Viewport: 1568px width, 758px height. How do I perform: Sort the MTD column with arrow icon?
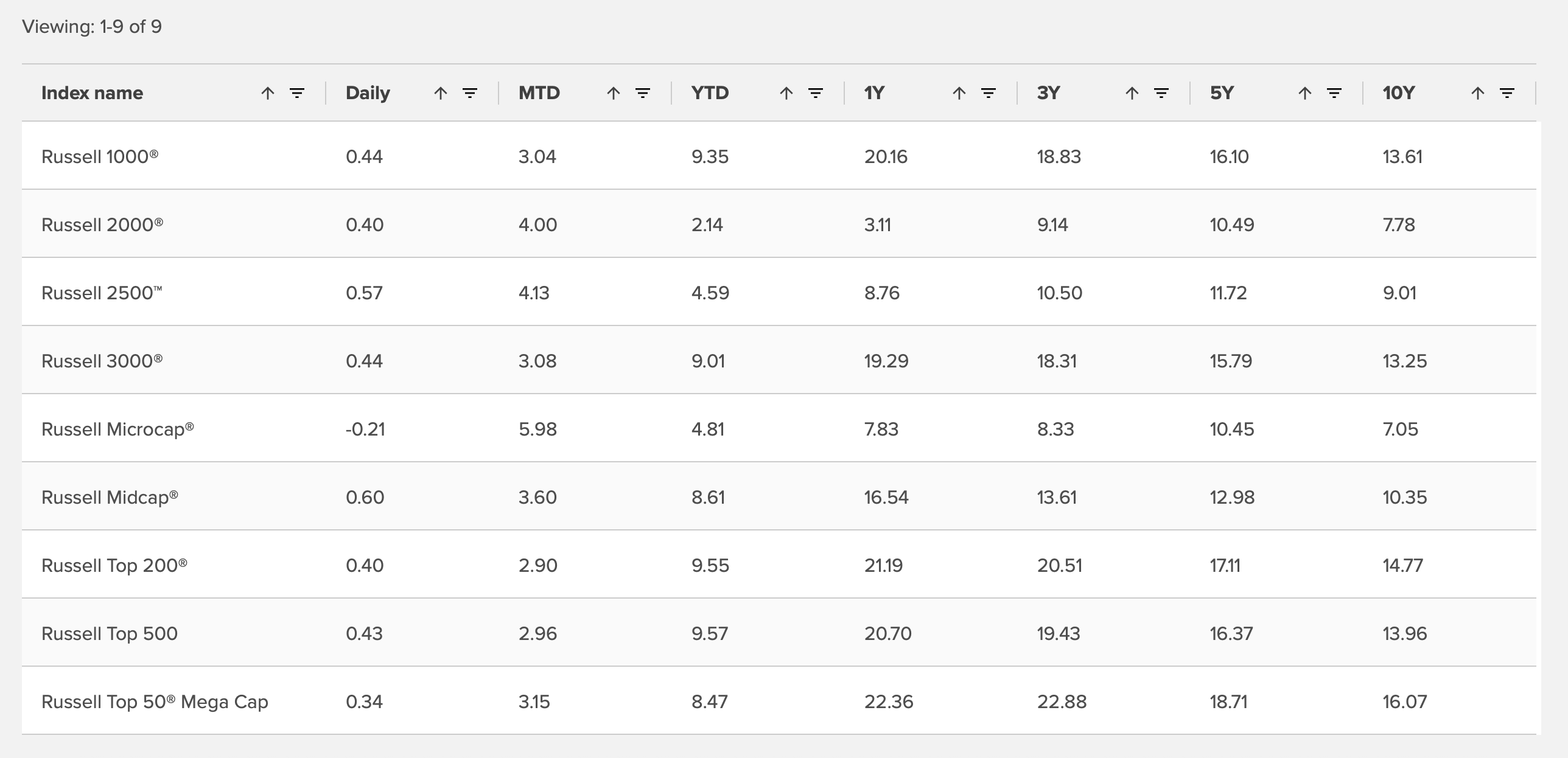pyautogui.click(x=614, y=93)
